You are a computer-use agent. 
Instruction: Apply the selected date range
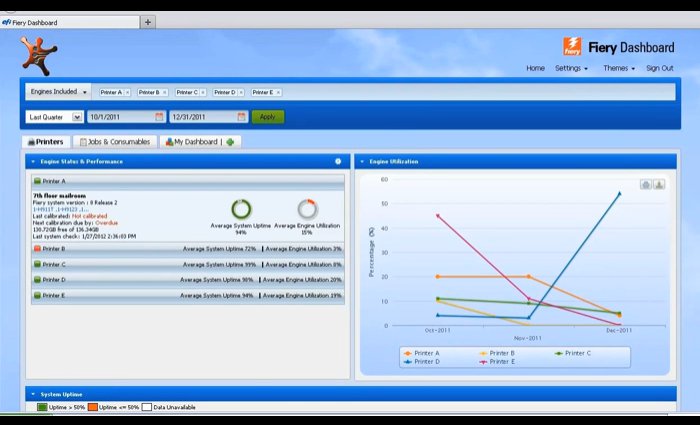coord(268,117)
